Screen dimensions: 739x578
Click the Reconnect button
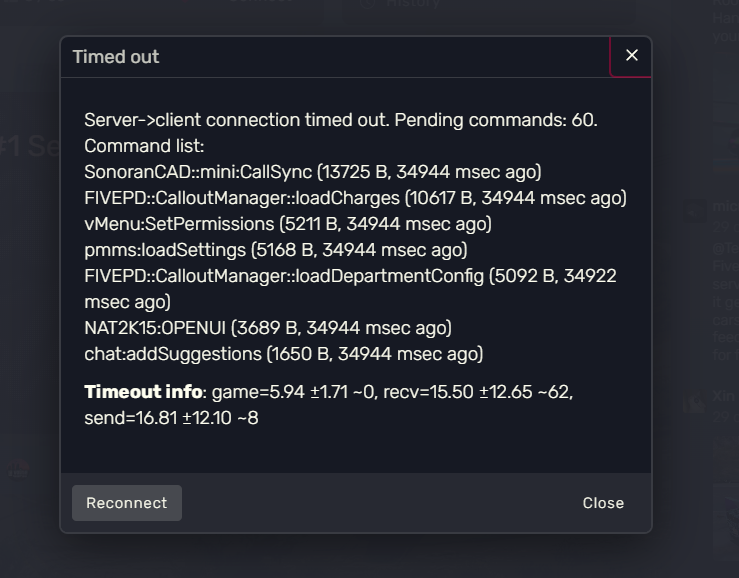coord(126,503)
